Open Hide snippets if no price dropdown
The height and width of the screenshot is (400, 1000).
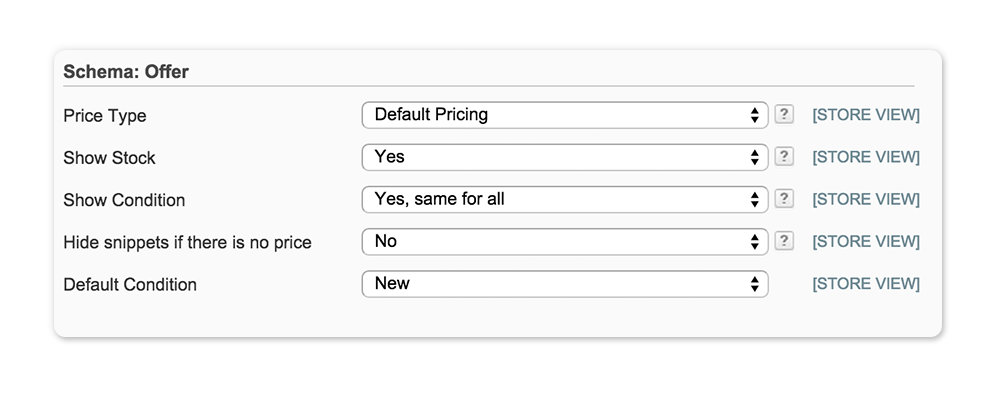[x=564, y=241]
